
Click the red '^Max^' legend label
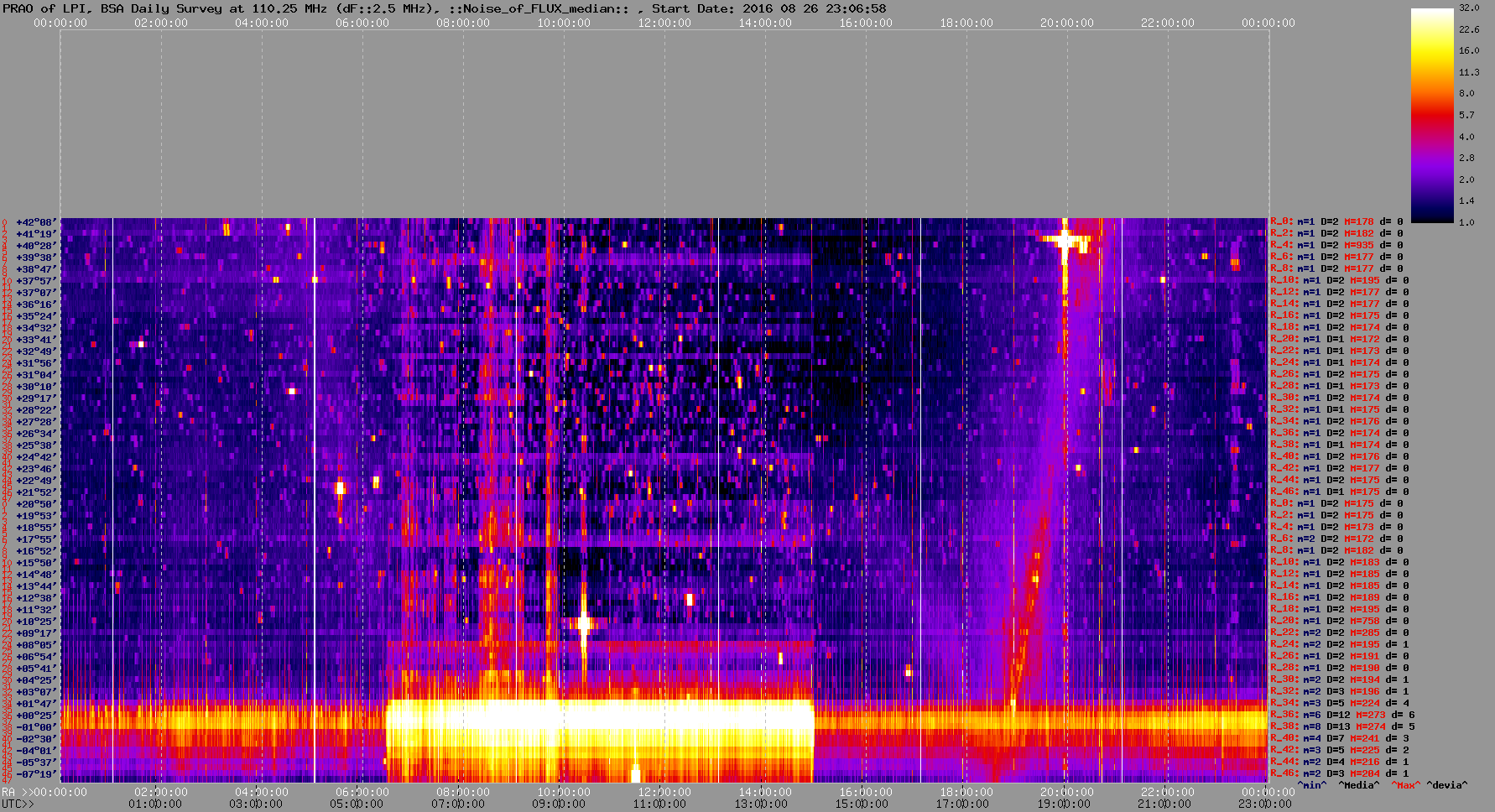click(x=1405, y=786)
